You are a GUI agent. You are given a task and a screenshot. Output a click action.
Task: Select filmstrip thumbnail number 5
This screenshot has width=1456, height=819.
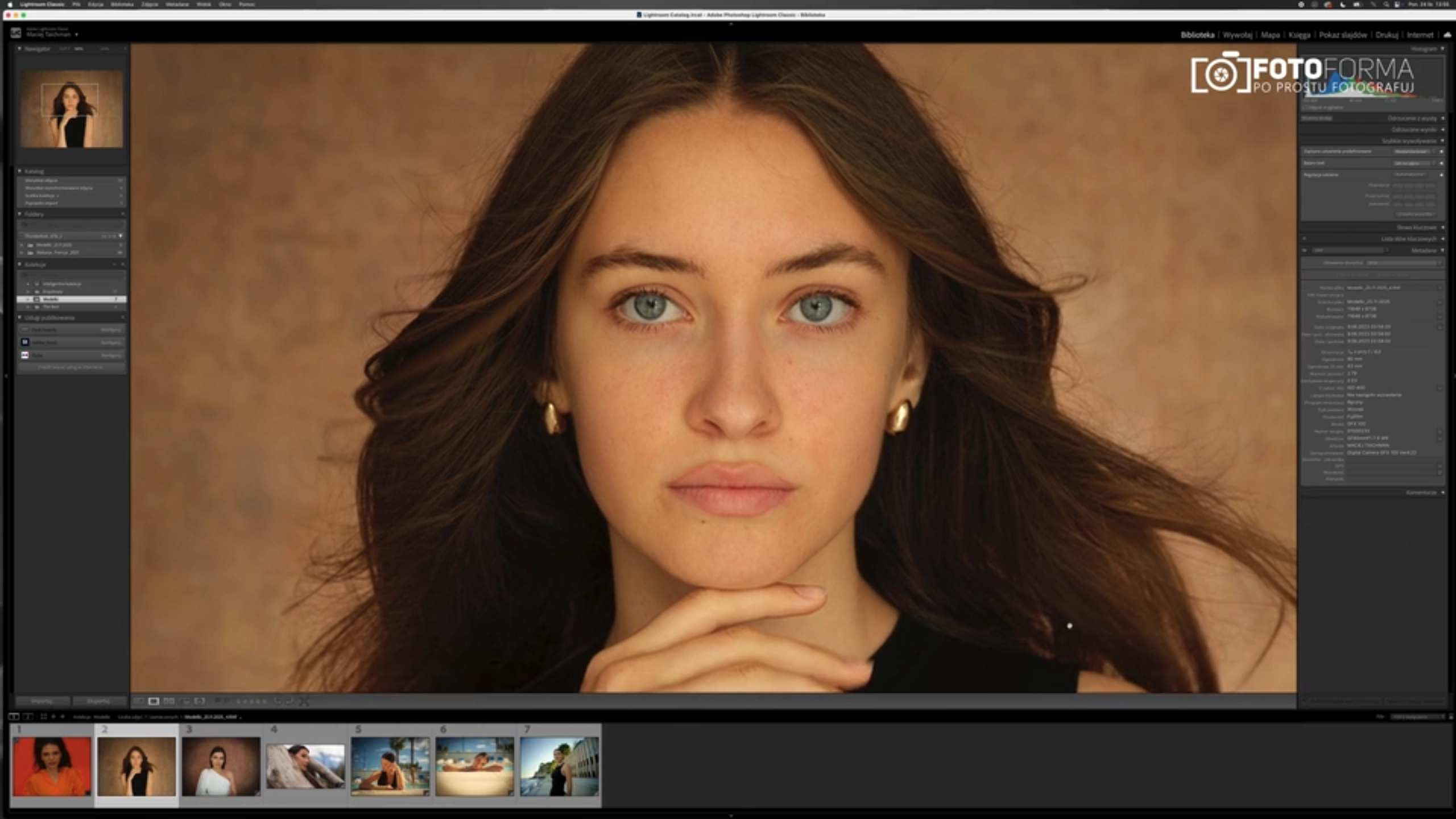(390, 766)
